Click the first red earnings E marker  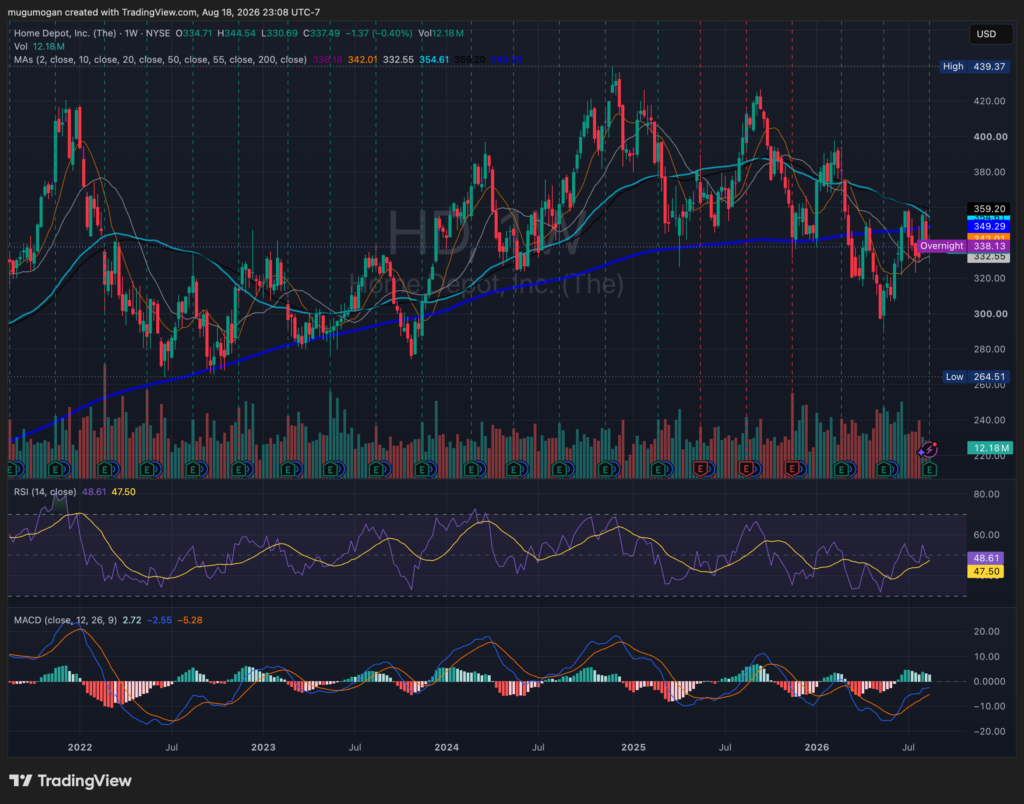[701, 469]
